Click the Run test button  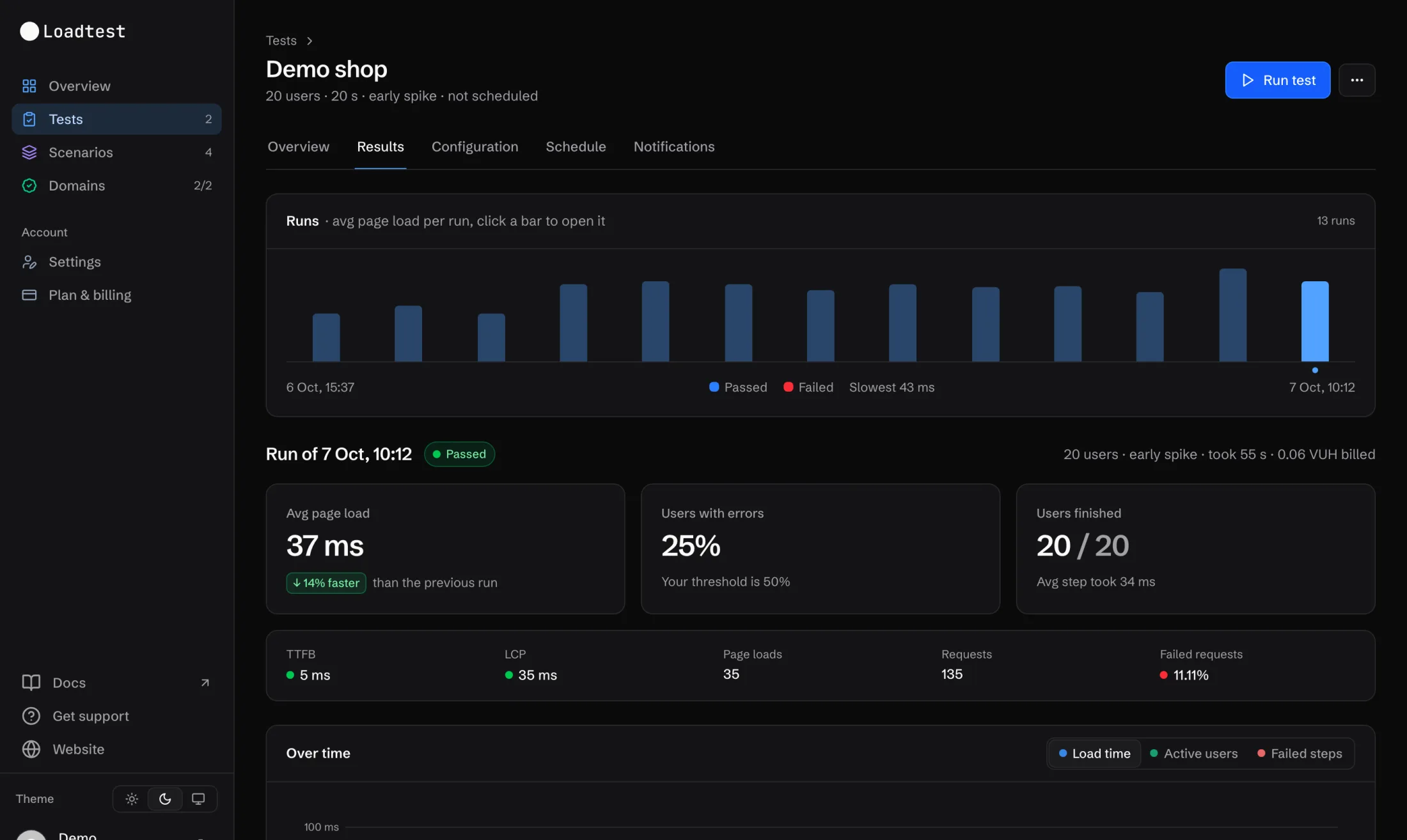pos(1278,80)
